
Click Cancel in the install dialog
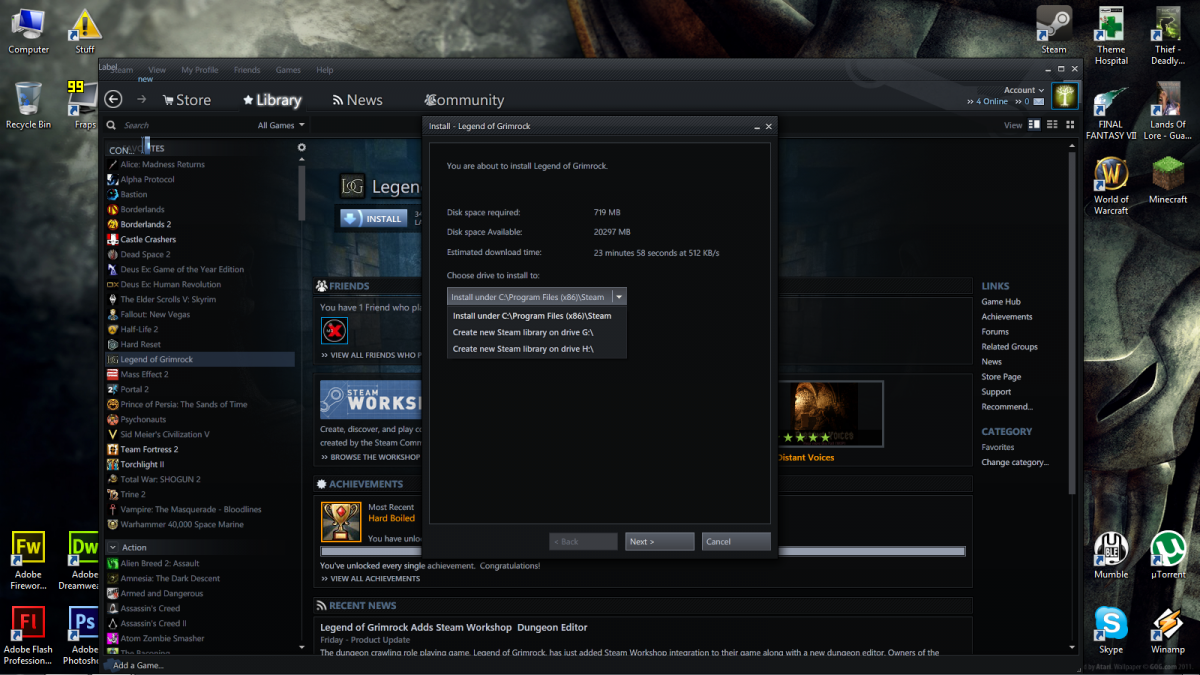coord(736,541)
